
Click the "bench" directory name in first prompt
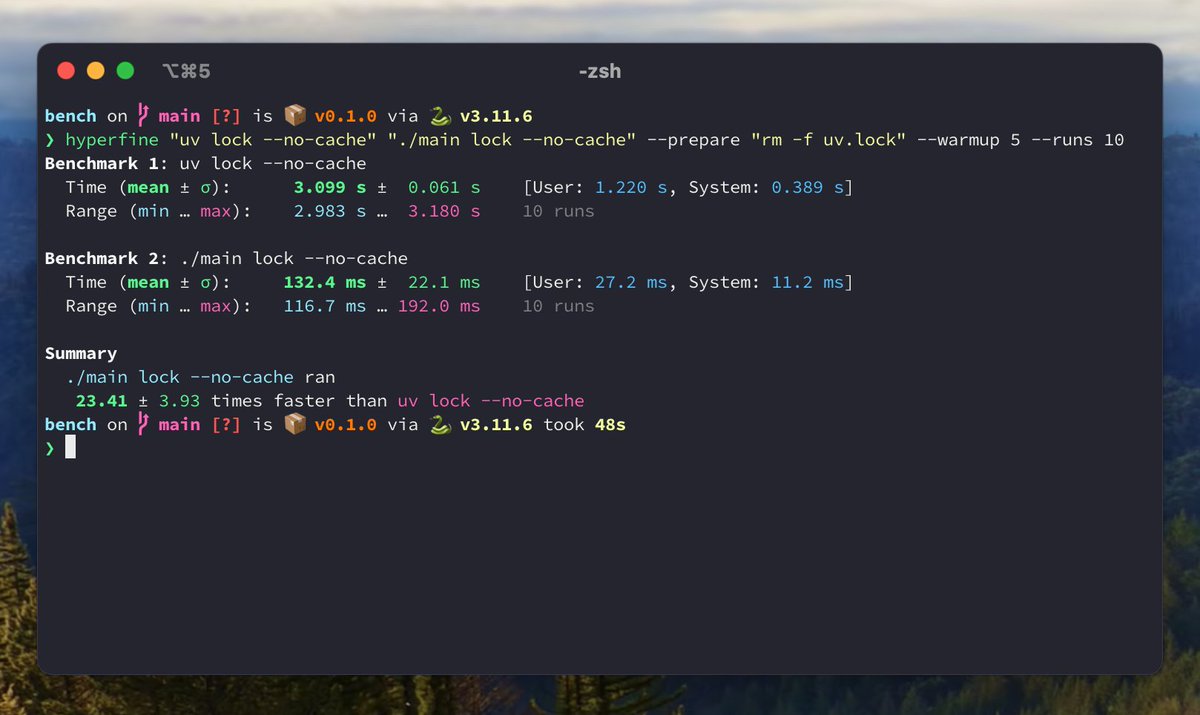pyautogui.click(x=71, y=116)
